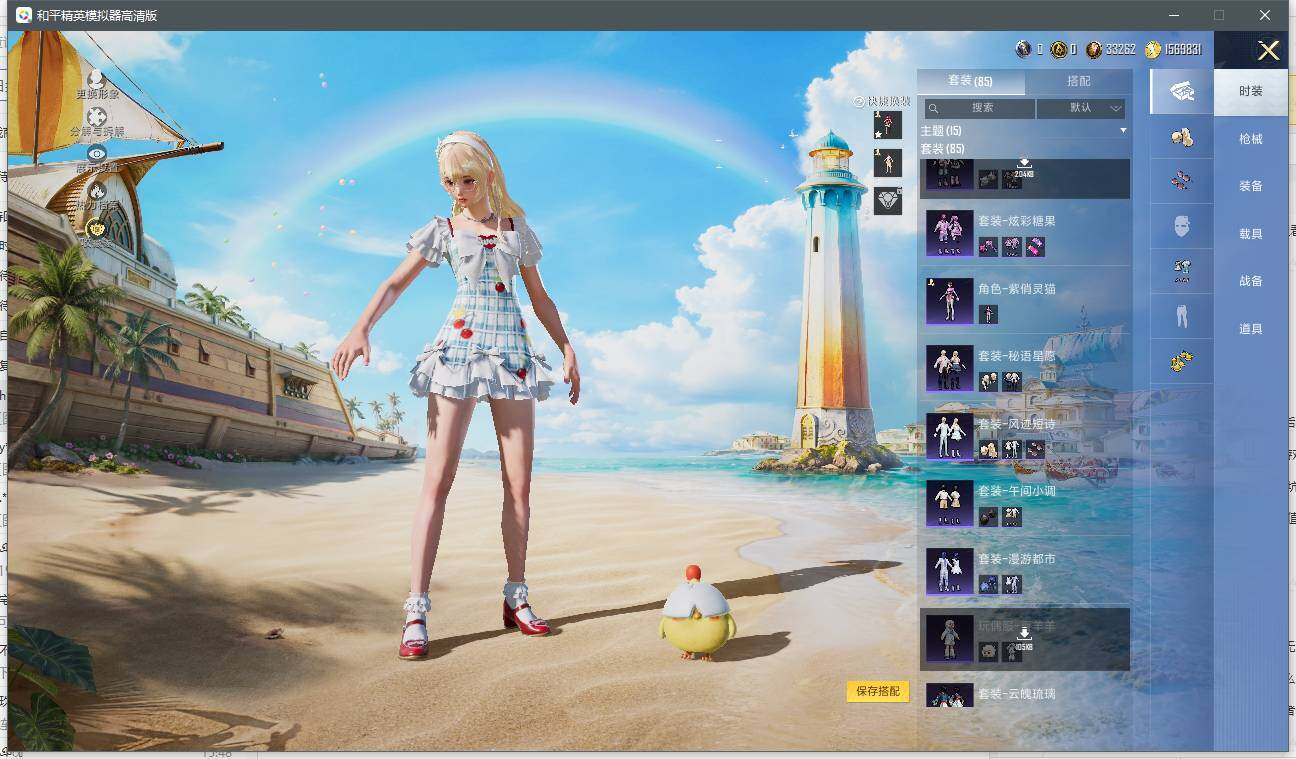Screen dimensions: 1296x759
Task: Select first item icon under 秘语星愿
Action: tap(988, 381)
